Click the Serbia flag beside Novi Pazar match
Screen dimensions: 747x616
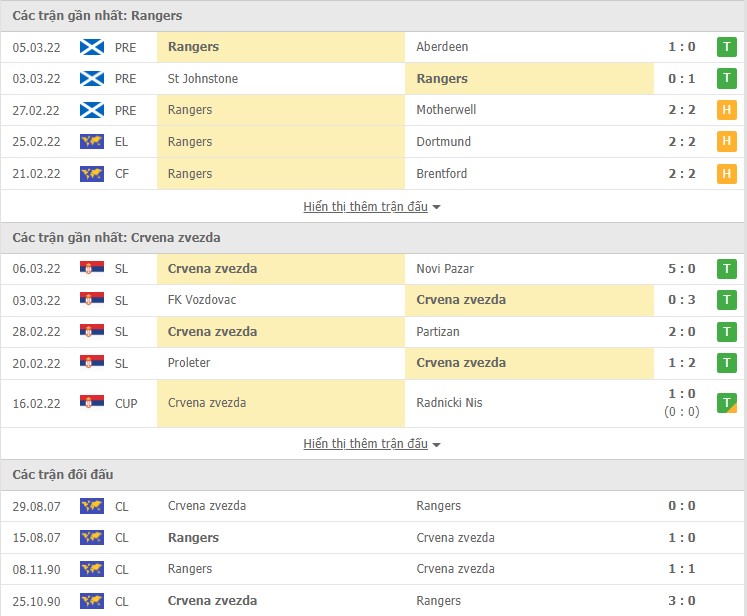click(92, 269)
